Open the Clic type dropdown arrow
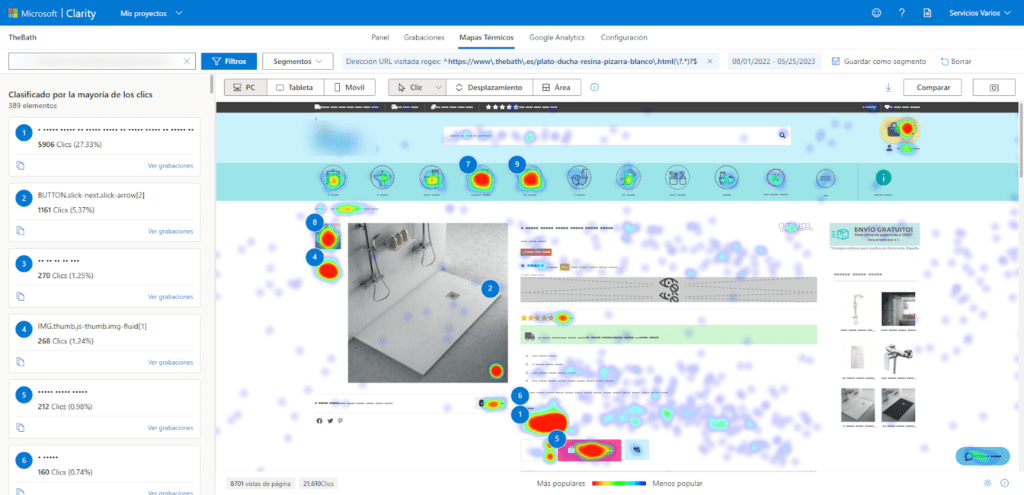Screen dimensions: 1024x495 pyautogui.click(x=439, y=87)
